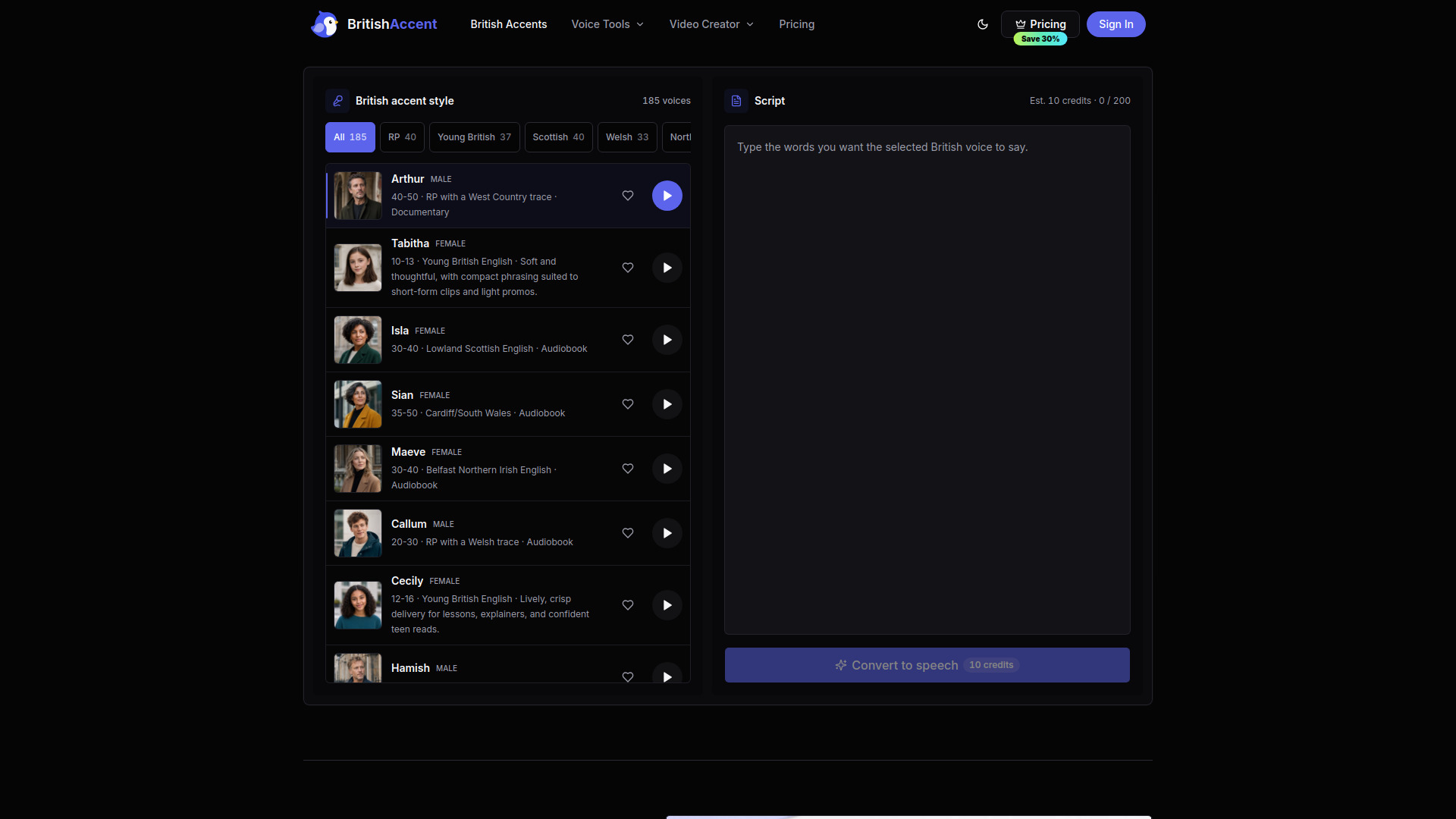Screen dimensions: 1456x819
Task: Click inside the script text area
Action: (x=927, y=380)
